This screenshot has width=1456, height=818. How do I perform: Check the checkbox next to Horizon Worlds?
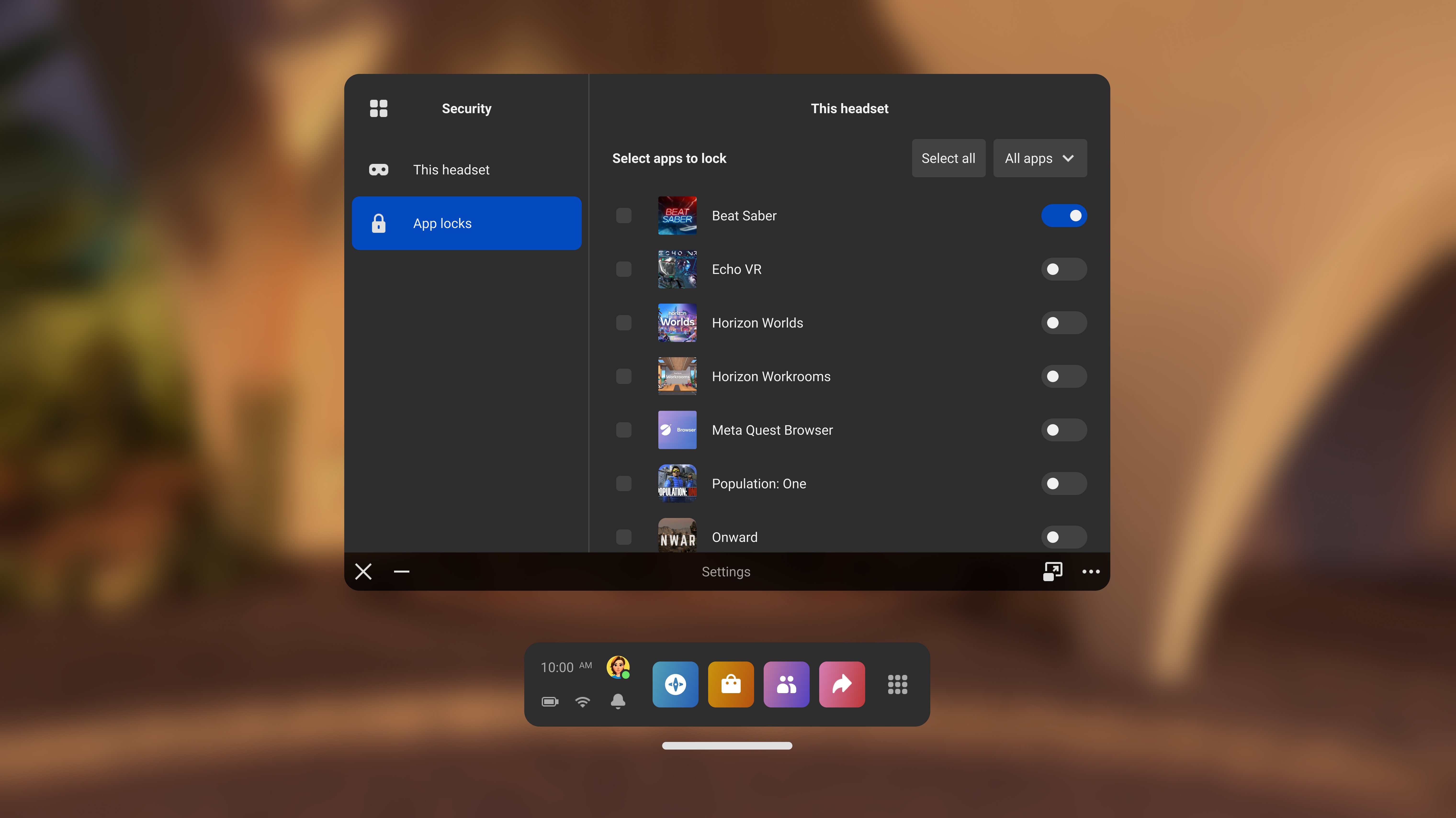coord(624,322)
